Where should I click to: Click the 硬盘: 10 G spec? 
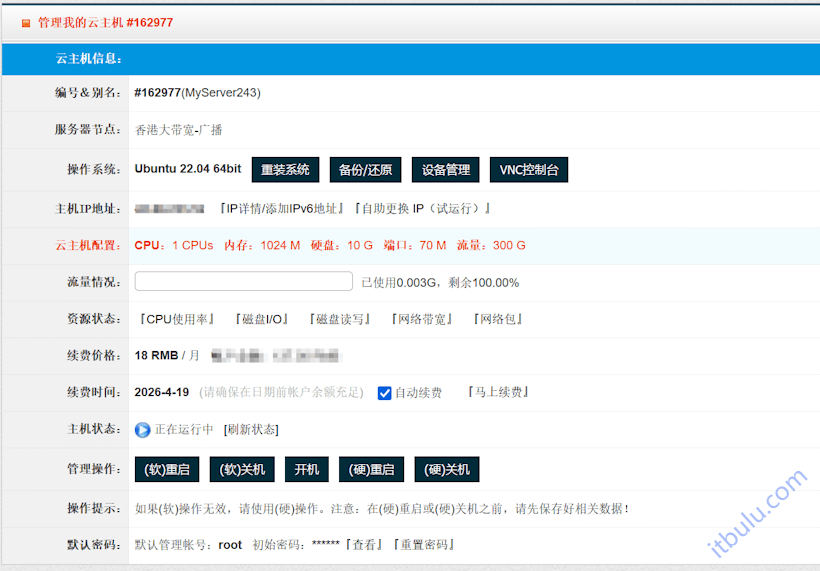click(341, 245)
